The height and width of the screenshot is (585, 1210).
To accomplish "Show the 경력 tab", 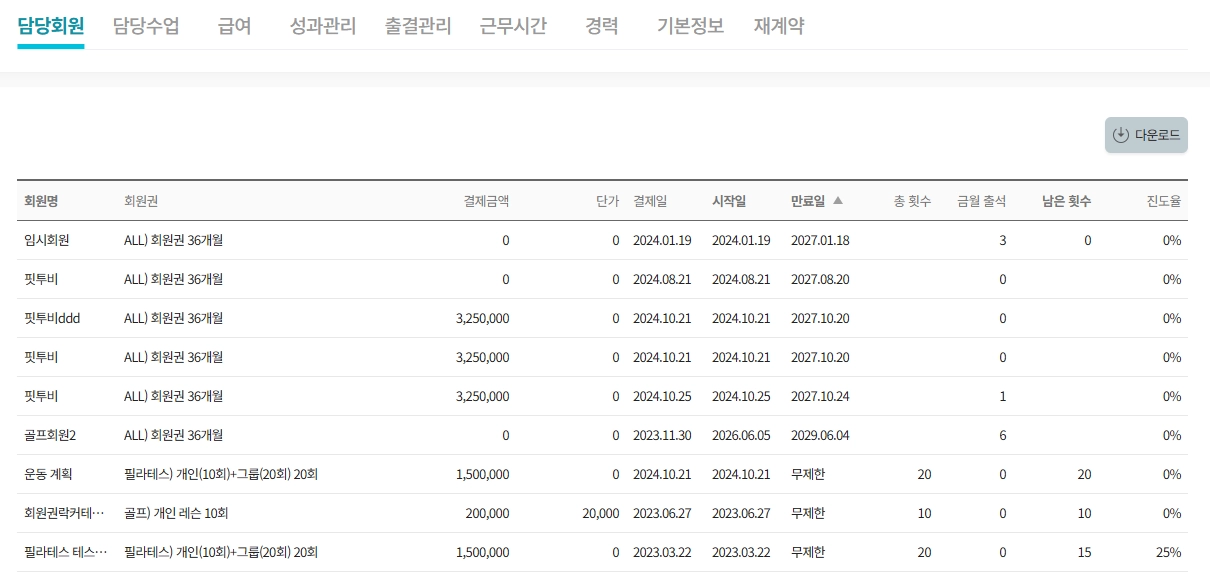I will pos(601,26).
